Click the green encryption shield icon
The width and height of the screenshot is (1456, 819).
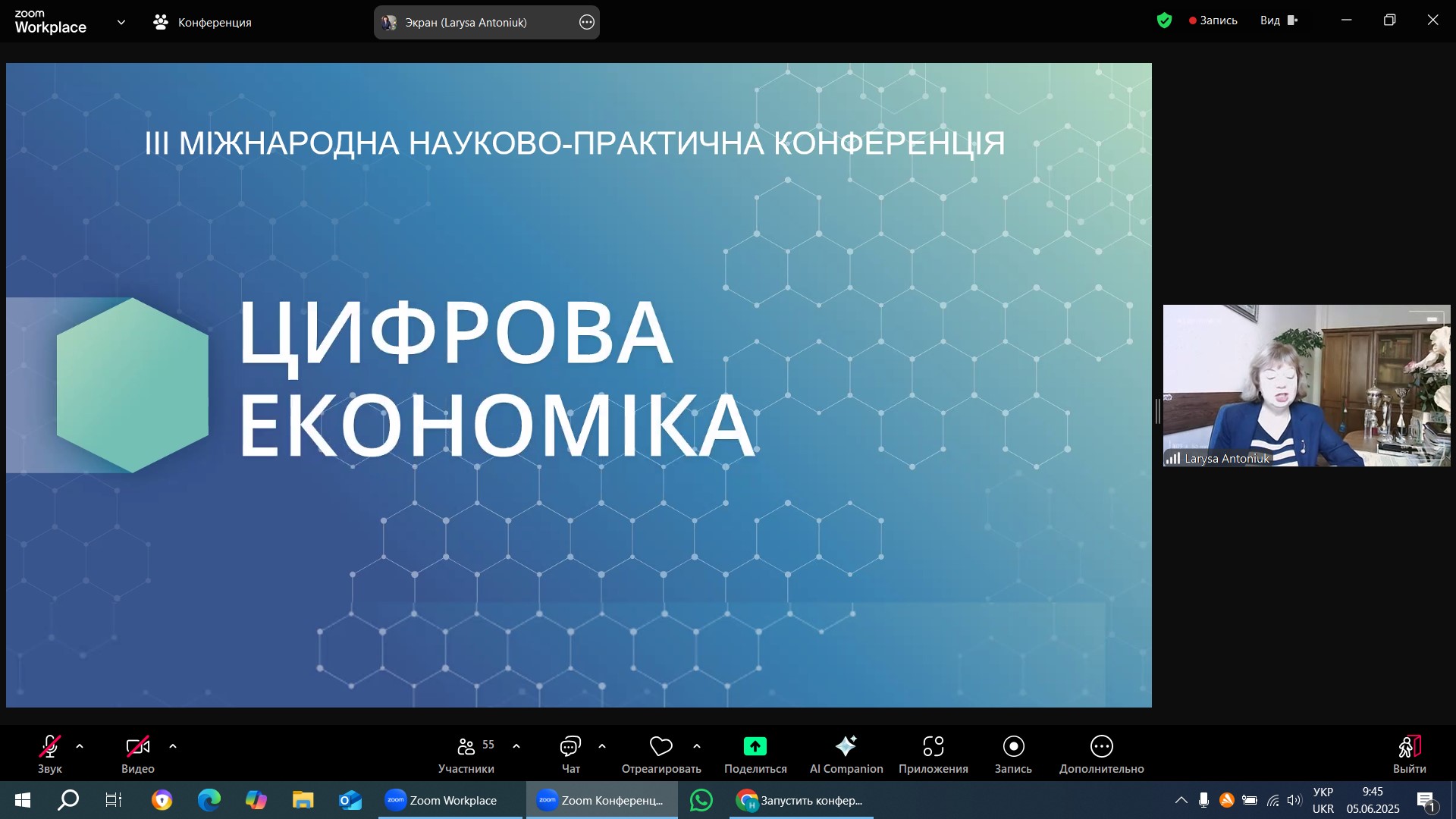1164,21
